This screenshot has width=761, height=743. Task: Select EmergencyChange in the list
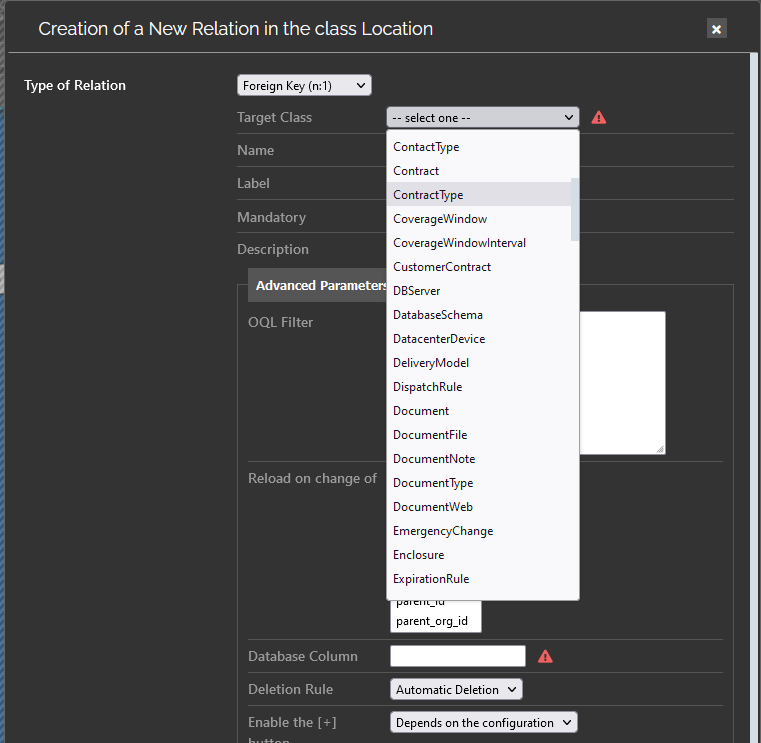(x=443, y=531)
